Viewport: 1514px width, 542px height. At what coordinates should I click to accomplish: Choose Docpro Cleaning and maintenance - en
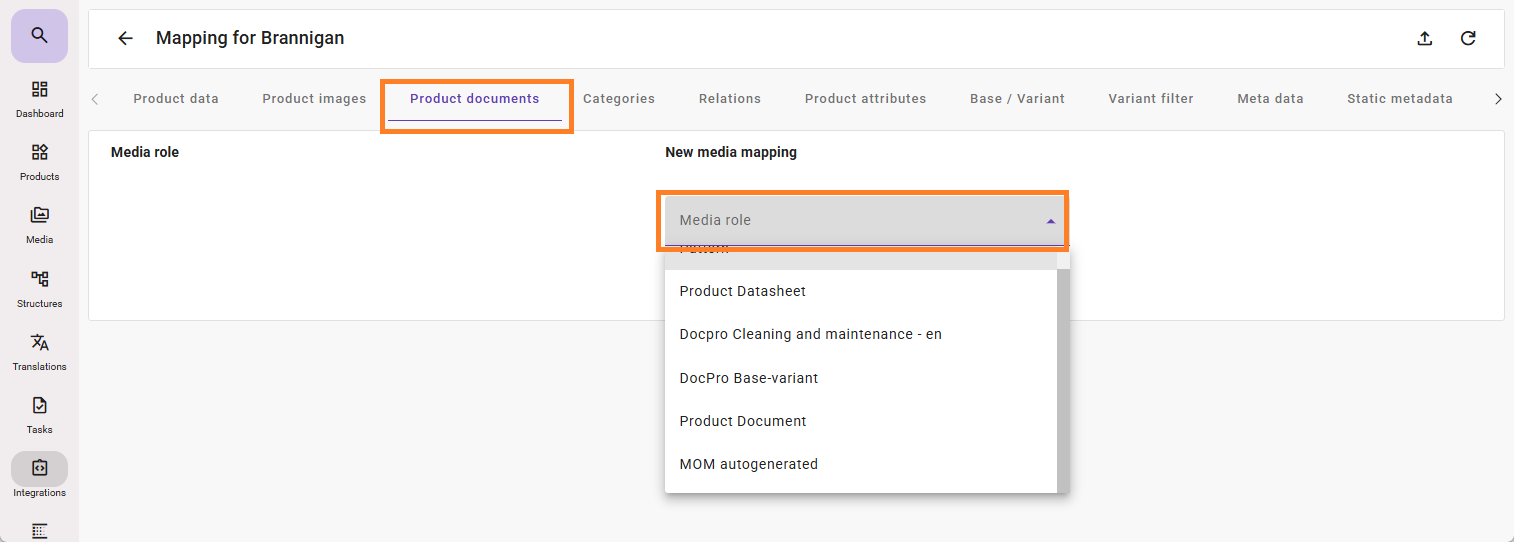(810, 334)
